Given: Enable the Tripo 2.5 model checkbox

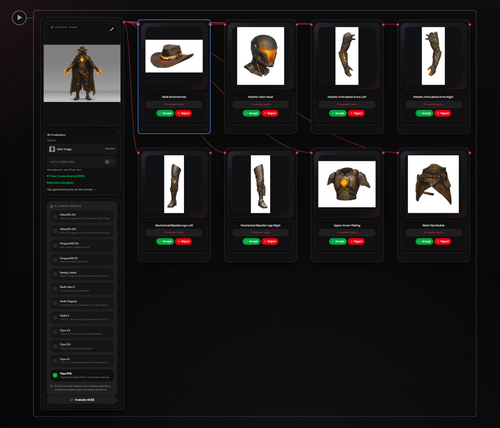Looking at the screenshot, I should (x=55, y=332).
